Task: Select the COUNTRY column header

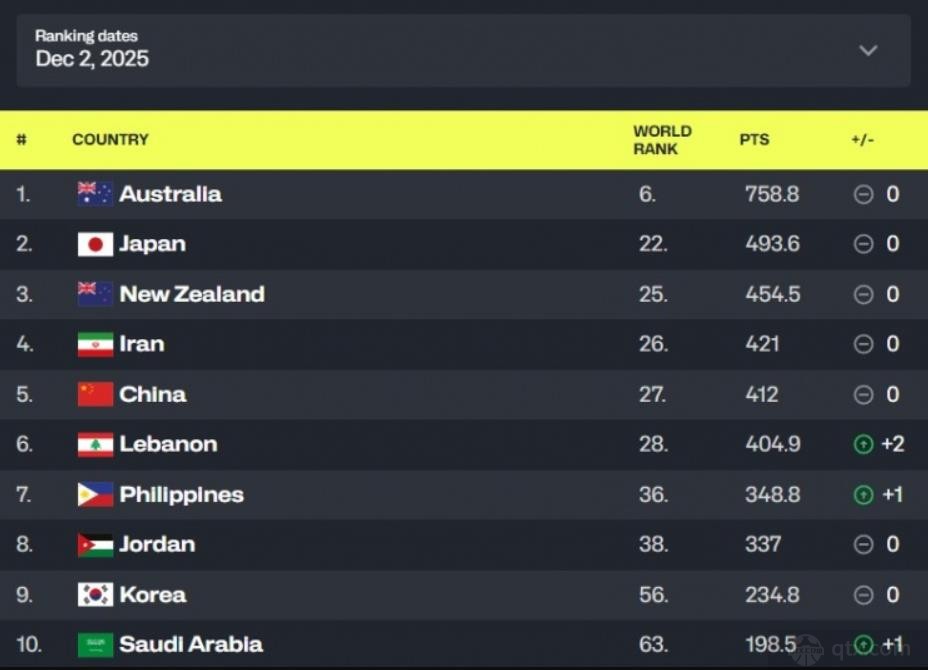Action: [x=110, y=140]
